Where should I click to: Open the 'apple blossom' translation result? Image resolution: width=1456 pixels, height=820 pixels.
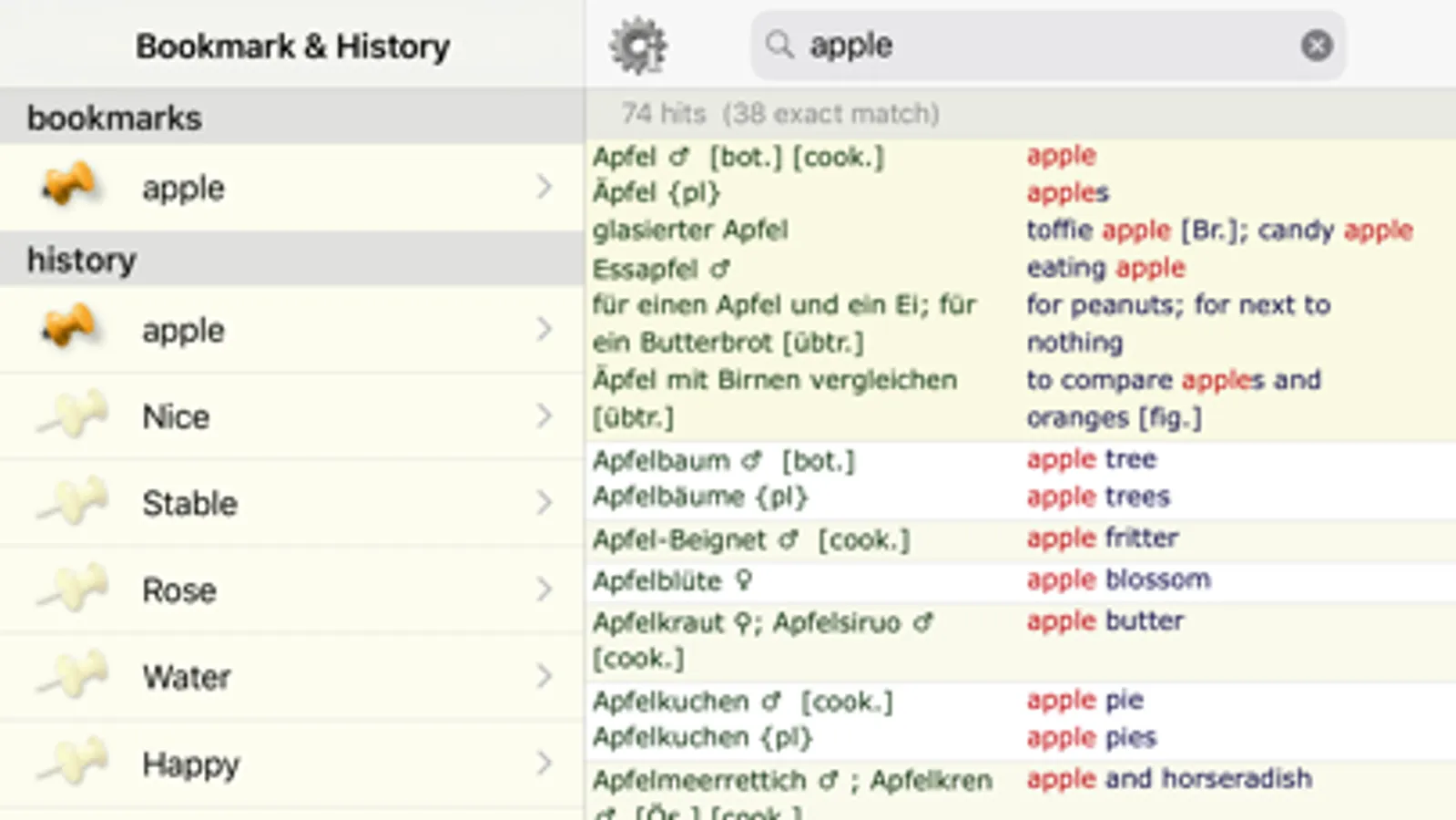(1118, 579)
